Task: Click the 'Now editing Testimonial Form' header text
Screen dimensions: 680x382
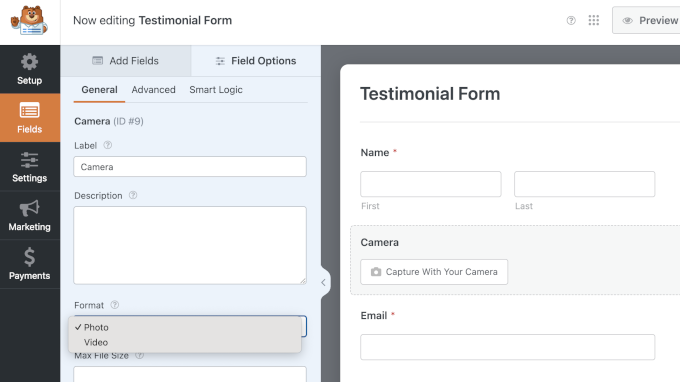Action: (x=153, y=20)
